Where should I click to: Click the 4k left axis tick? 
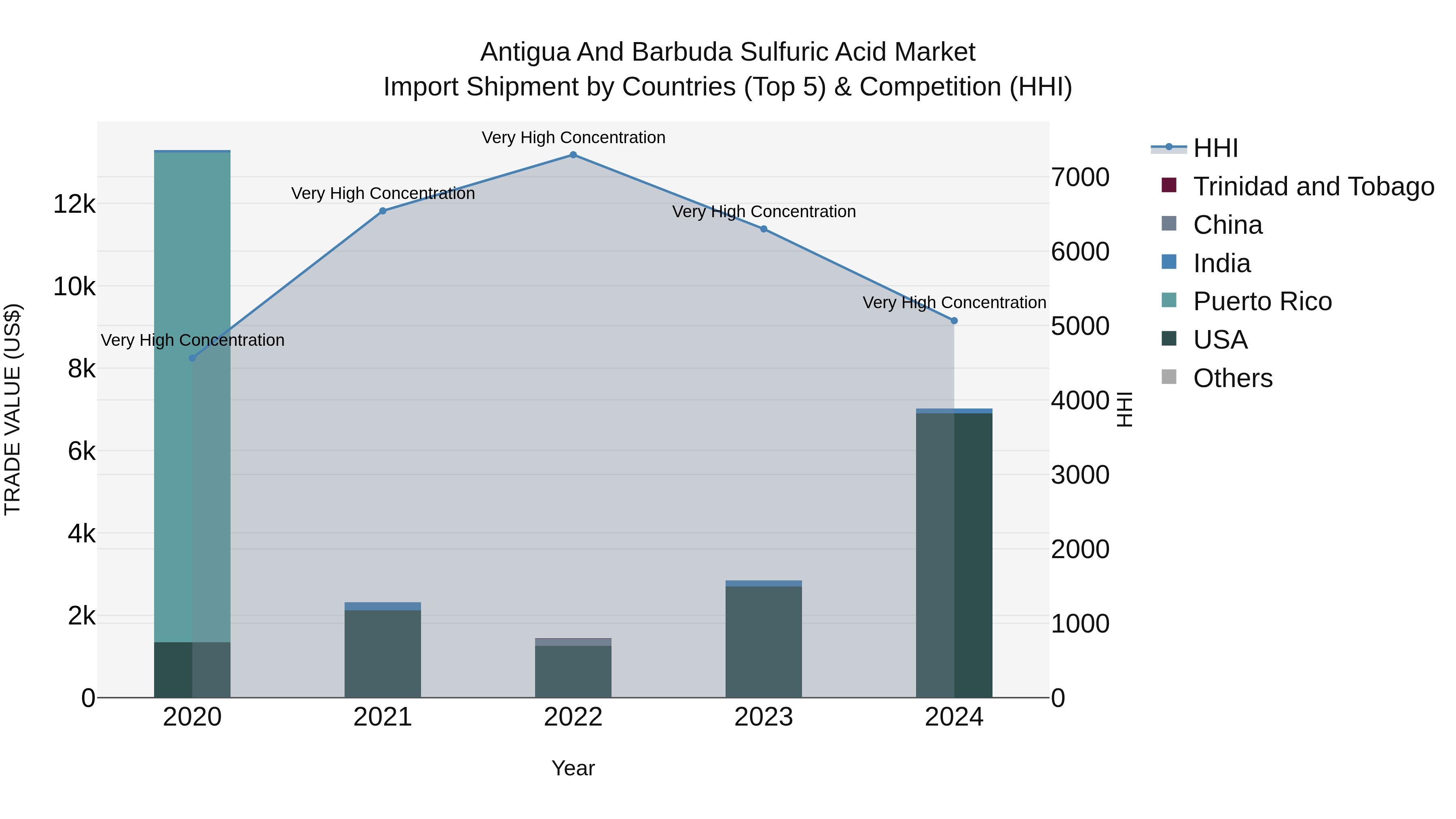[81, 533]
